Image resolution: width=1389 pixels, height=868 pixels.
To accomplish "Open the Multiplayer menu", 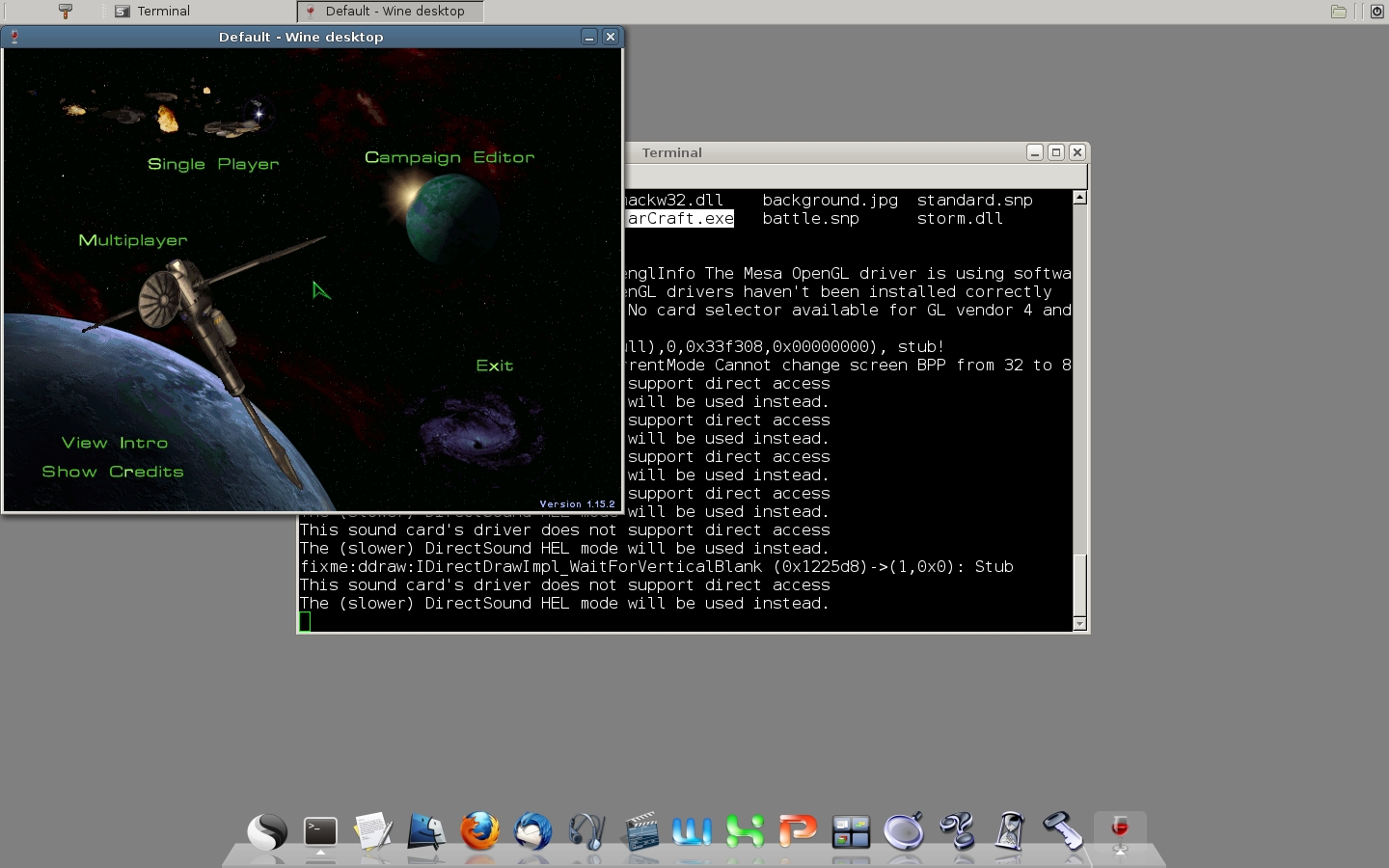I will tap(133, 240).
